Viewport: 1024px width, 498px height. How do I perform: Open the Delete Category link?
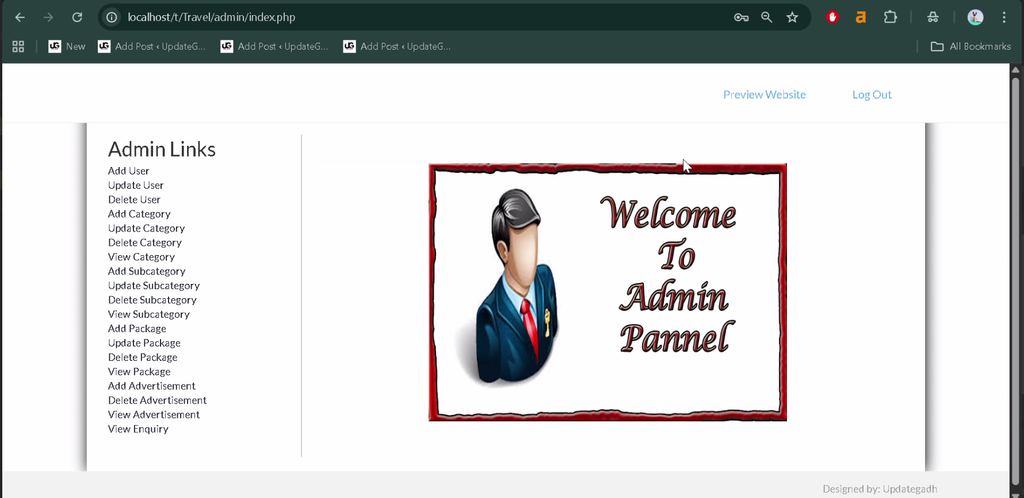[145, 243]
